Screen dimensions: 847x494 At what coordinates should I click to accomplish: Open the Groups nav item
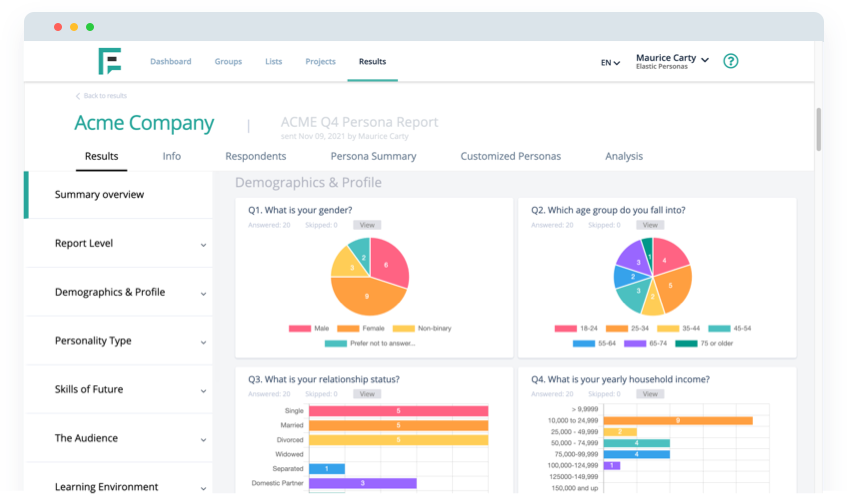tap(228, 62)
